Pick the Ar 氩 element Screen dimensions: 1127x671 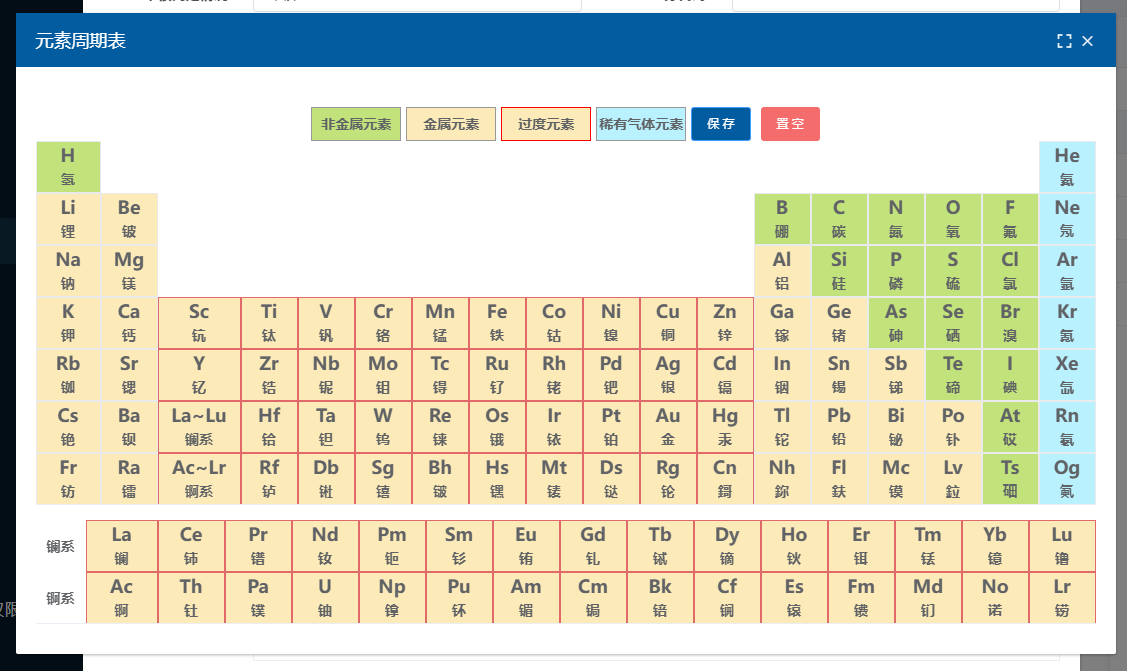pyautogui.click(x=1067, y=271)
